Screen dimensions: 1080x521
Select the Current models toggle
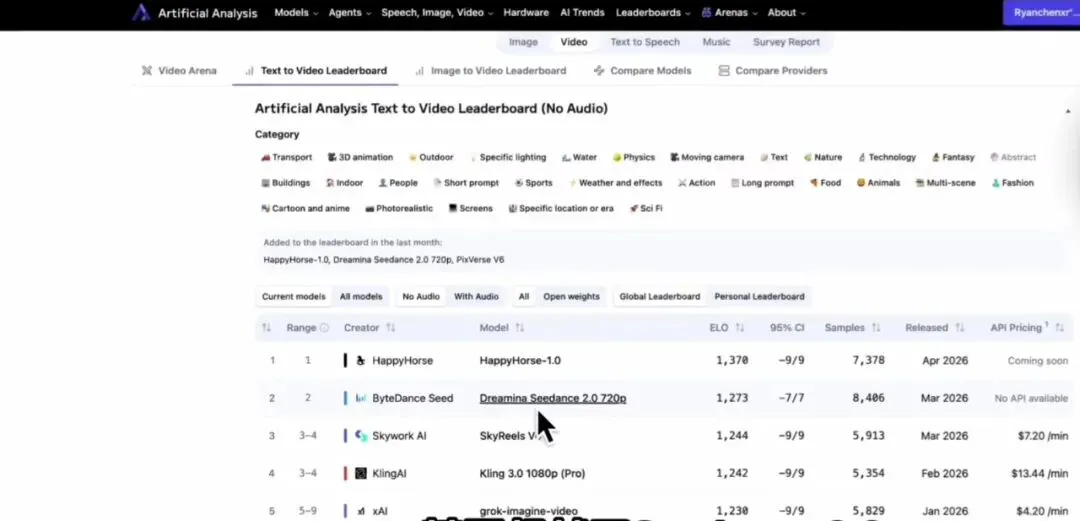point(293,296)
